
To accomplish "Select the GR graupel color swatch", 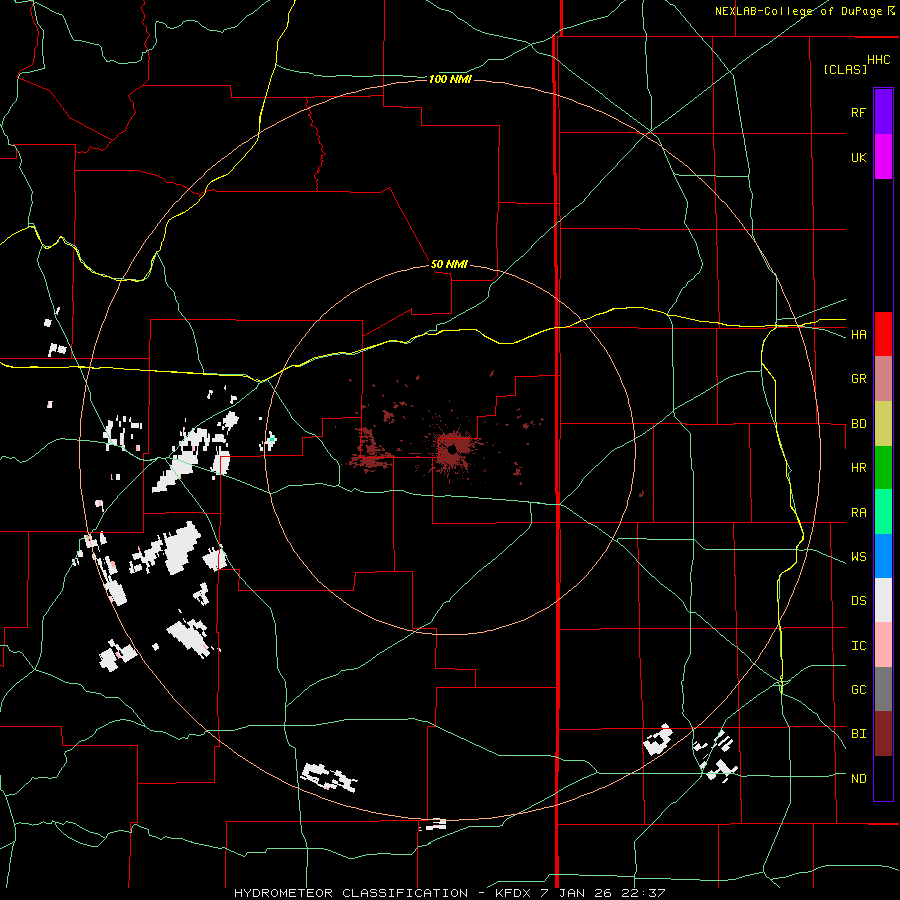I will click(883, 379).
